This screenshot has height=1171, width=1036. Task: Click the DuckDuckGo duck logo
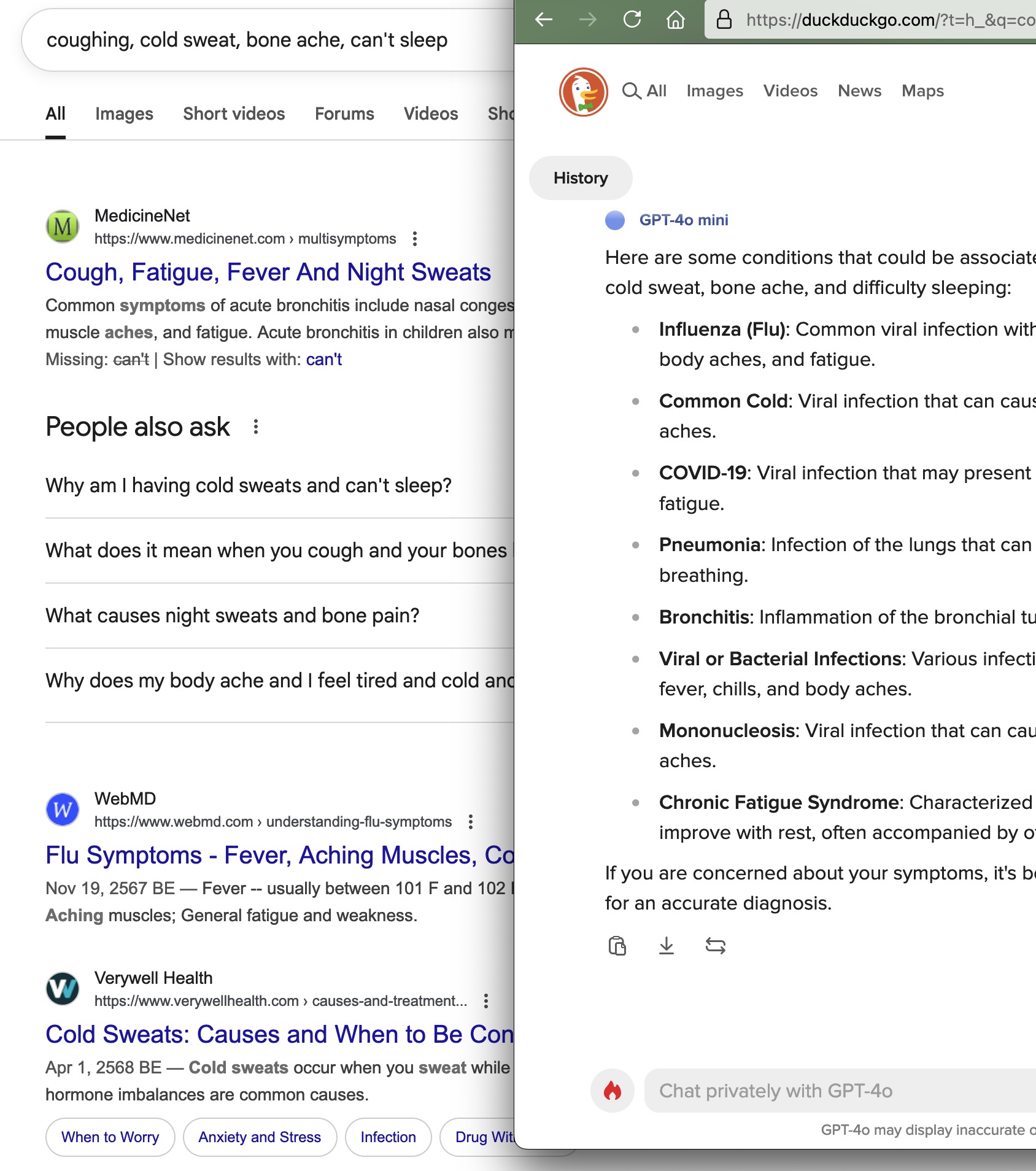click(x=584, y=92)
